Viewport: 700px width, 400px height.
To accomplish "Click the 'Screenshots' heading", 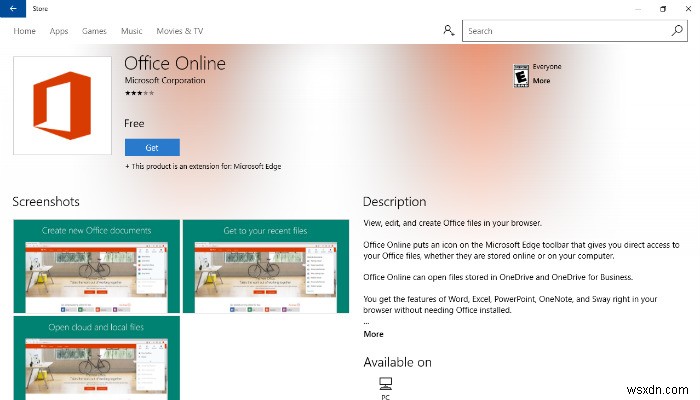I will [46, 201].
